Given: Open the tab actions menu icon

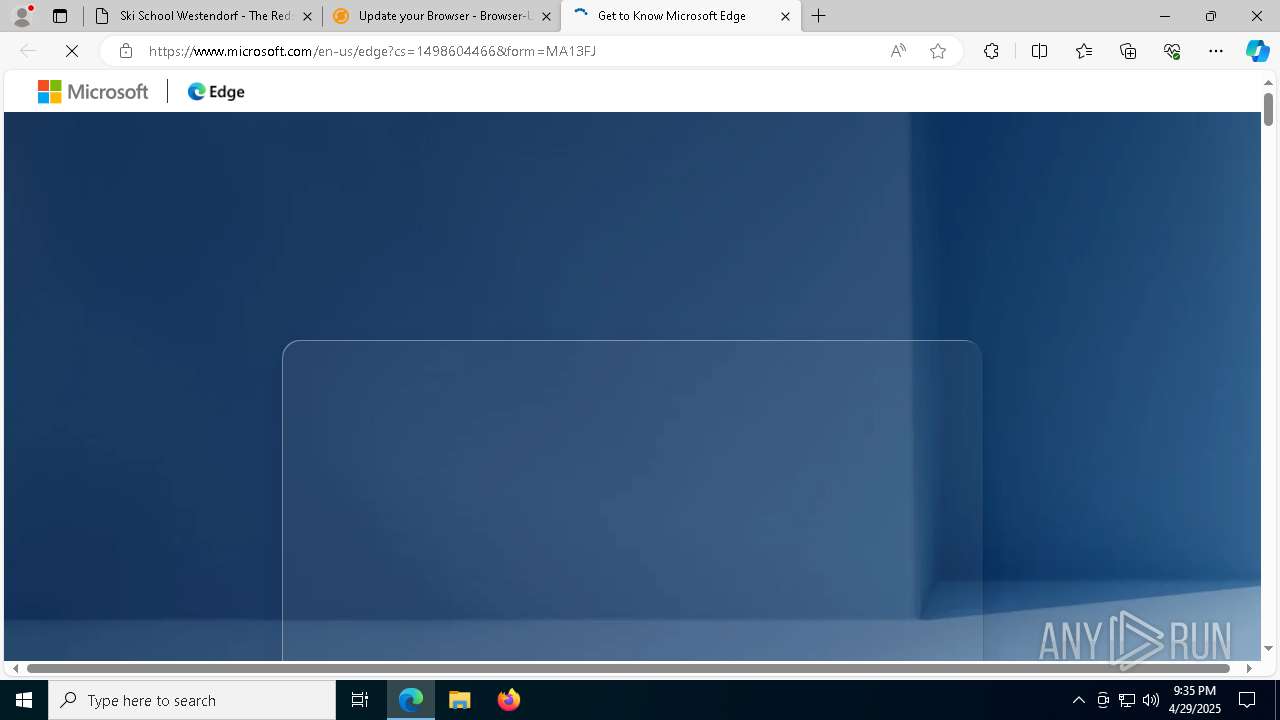Looking at the screenshot, I should tap(60, 16).
